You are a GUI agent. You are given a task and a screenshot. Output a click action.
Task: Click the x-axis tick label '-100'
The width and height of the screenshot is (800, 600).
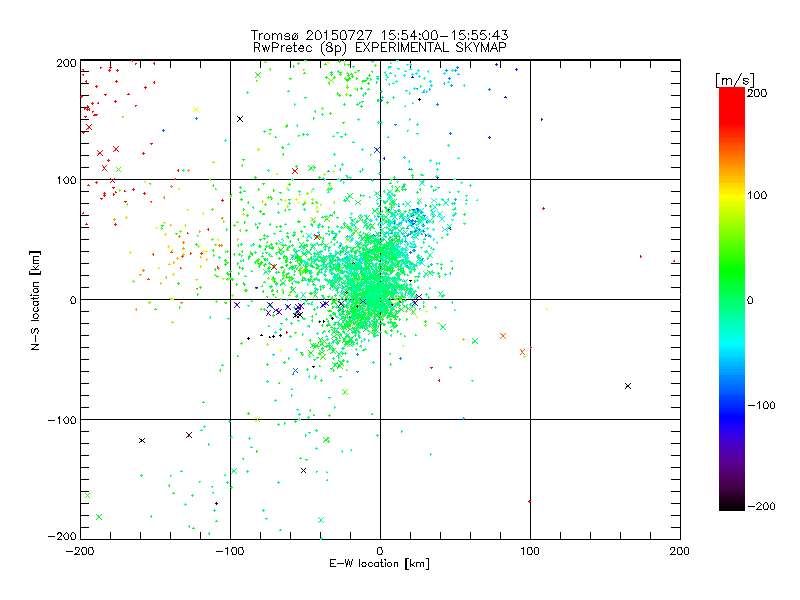pos(230,551)
